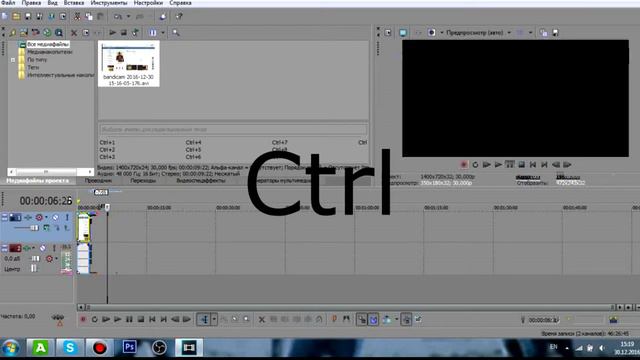Select Теги folder in media tree
640x360 pixels.
(x=33, y=67)
